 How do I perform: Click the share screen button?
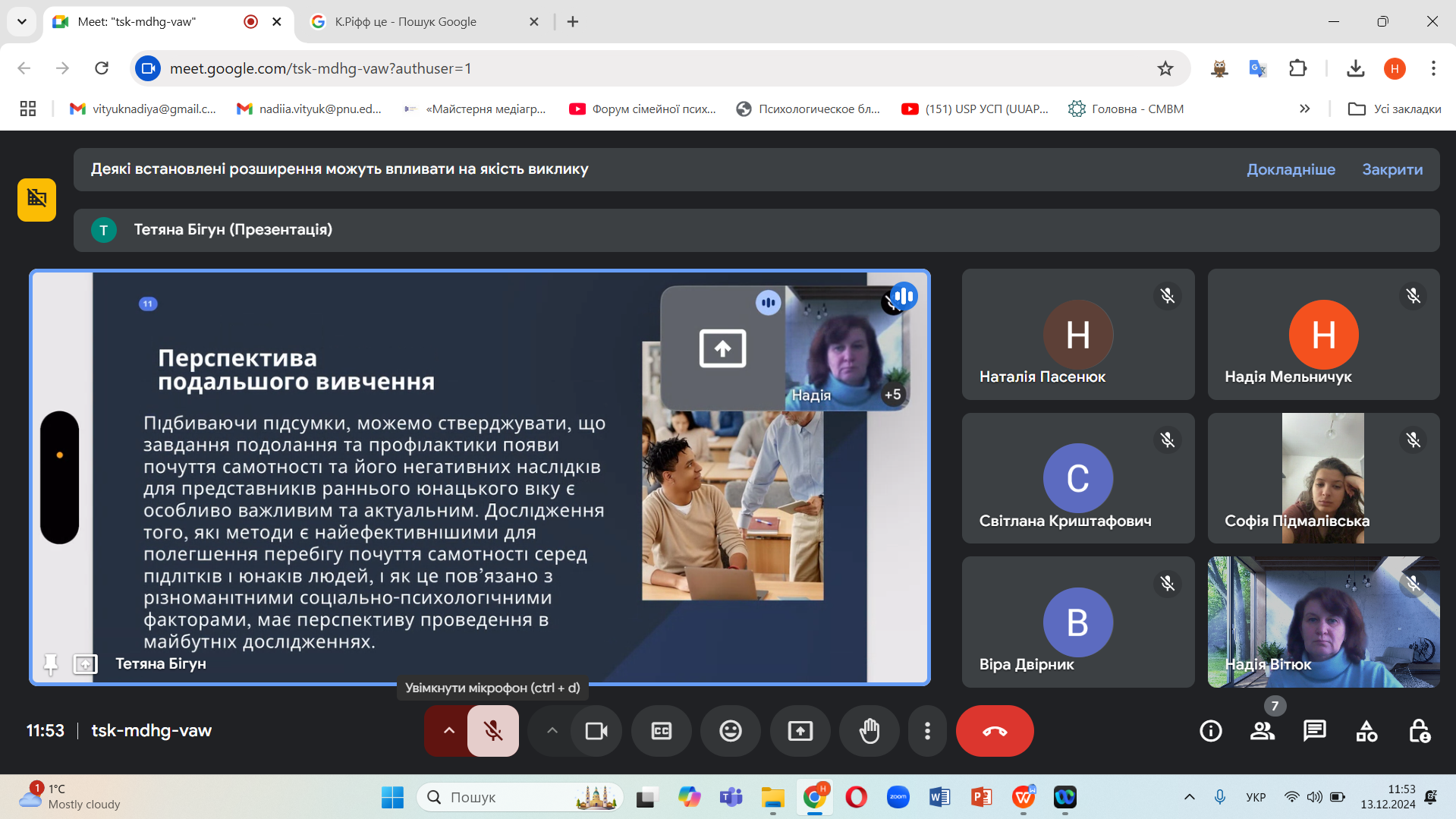pos(800,731)
